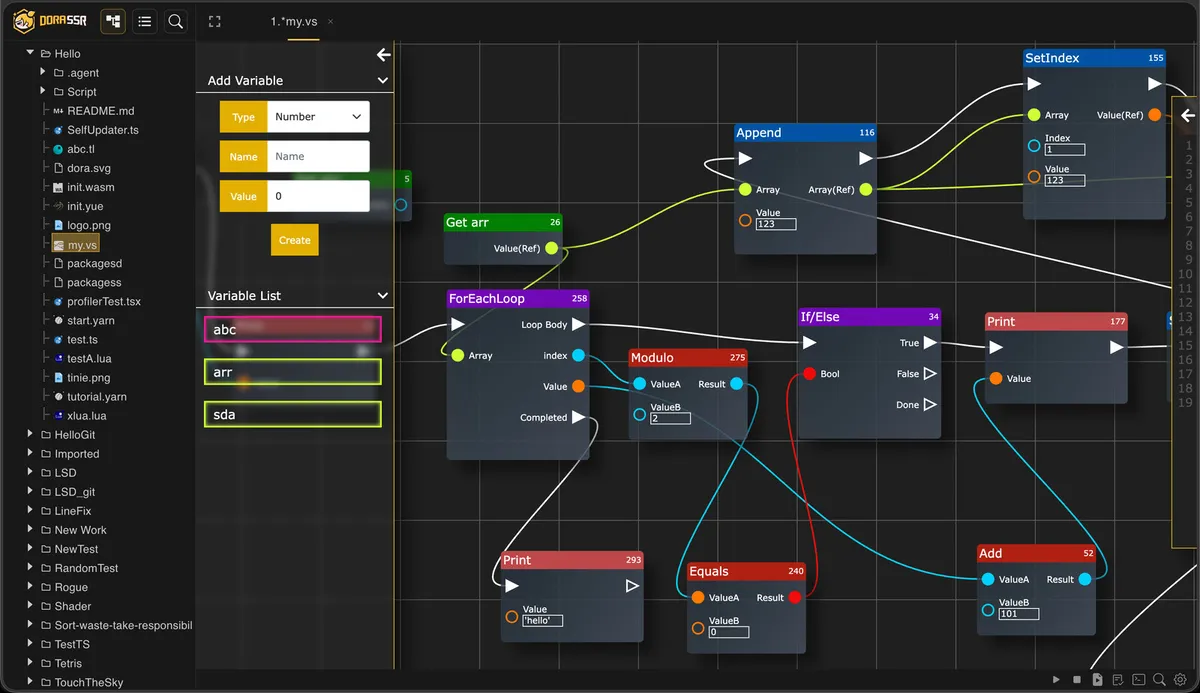Select the arr variable in list
This screenshot has width=1200, height=693.
tap(293, 372)
